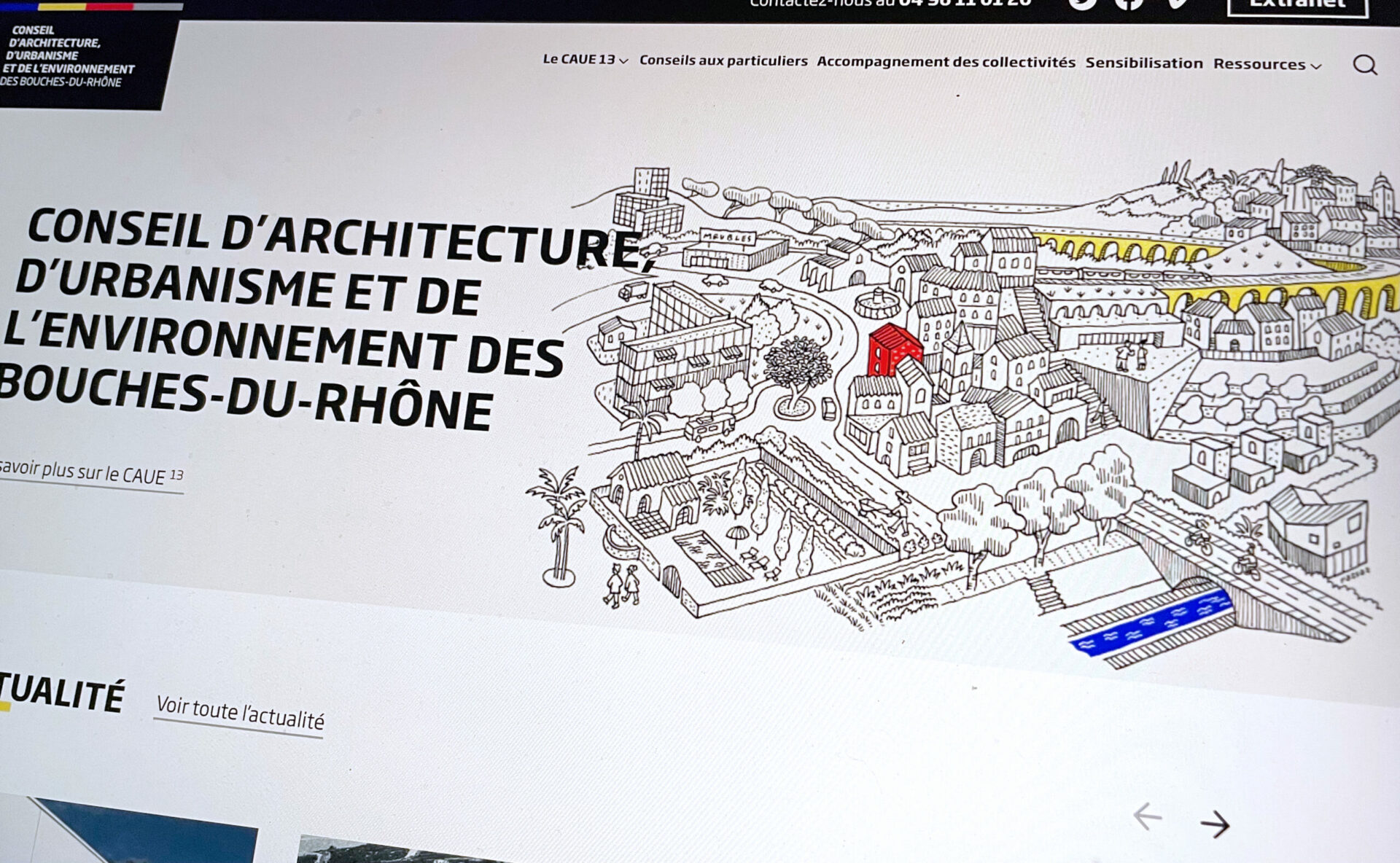Open Accompagnement des collectivités menu item
Screen dimensions: 1400x863
946,62
